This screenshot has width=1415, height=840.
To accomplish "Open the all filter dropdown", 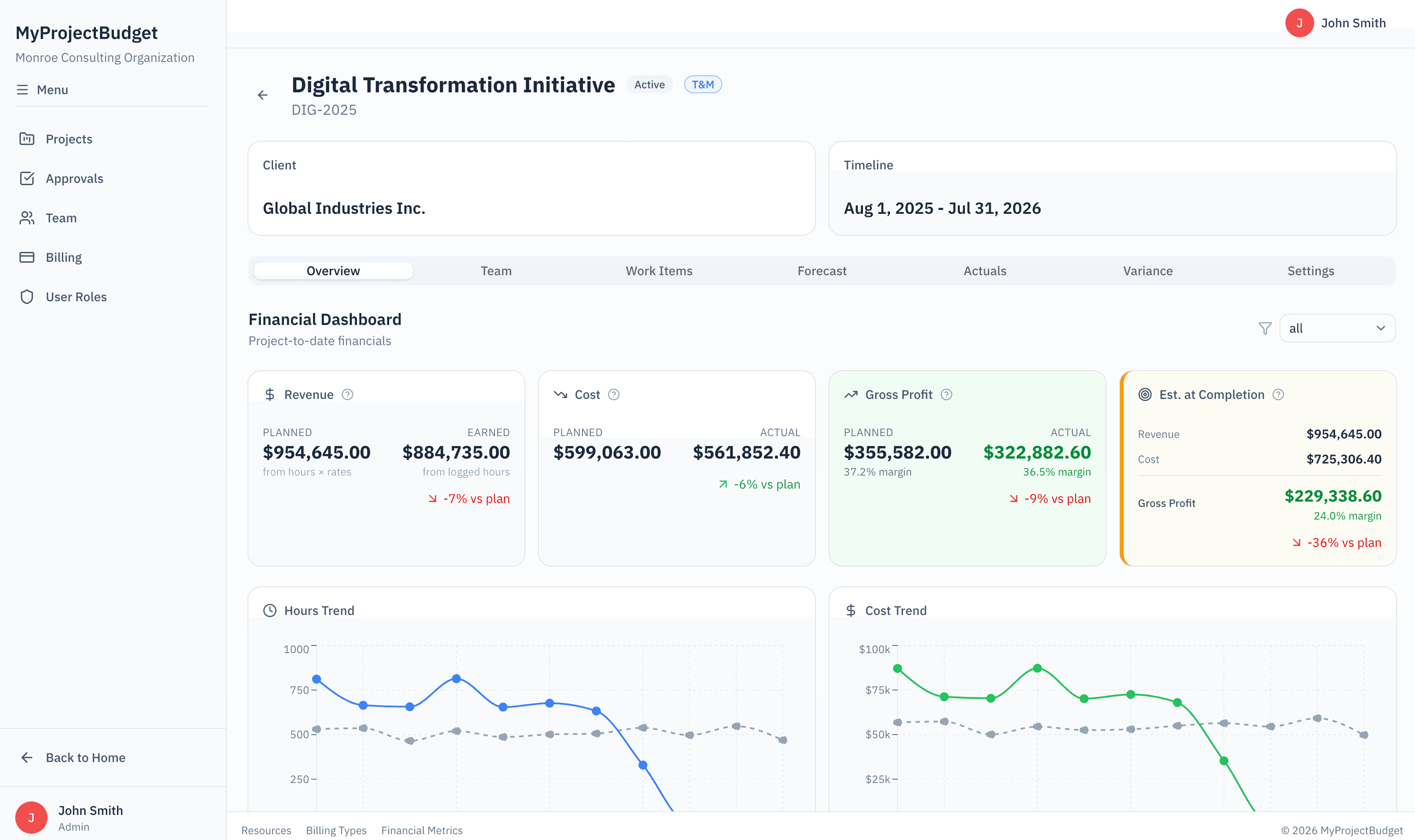I will point(1337,328).
